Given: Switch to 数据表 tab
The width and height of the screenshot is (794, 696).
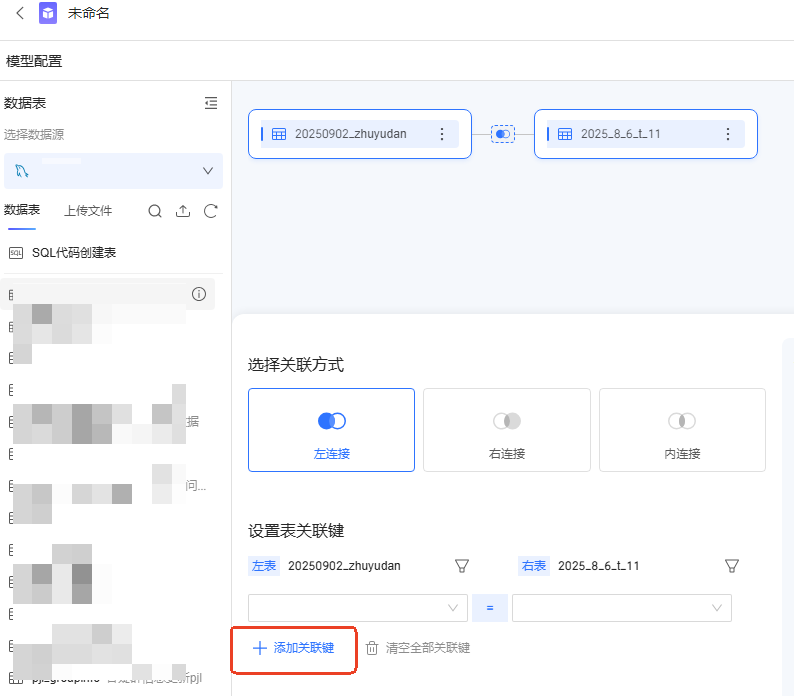Looking at the screenshot, I should pos(22,210).
